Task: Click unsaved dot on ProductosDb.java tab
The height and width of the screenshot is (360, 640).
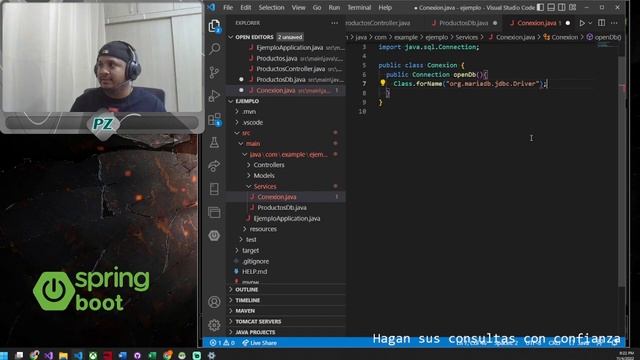Action: tap(495, 23)
